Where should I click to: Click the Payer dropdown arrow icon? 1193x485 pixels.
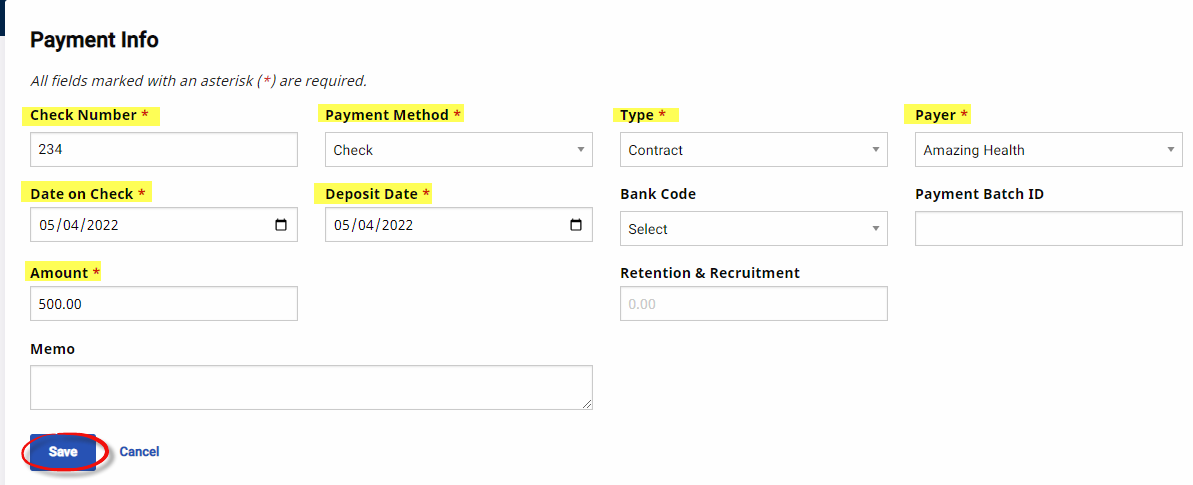coord(1171,150)
